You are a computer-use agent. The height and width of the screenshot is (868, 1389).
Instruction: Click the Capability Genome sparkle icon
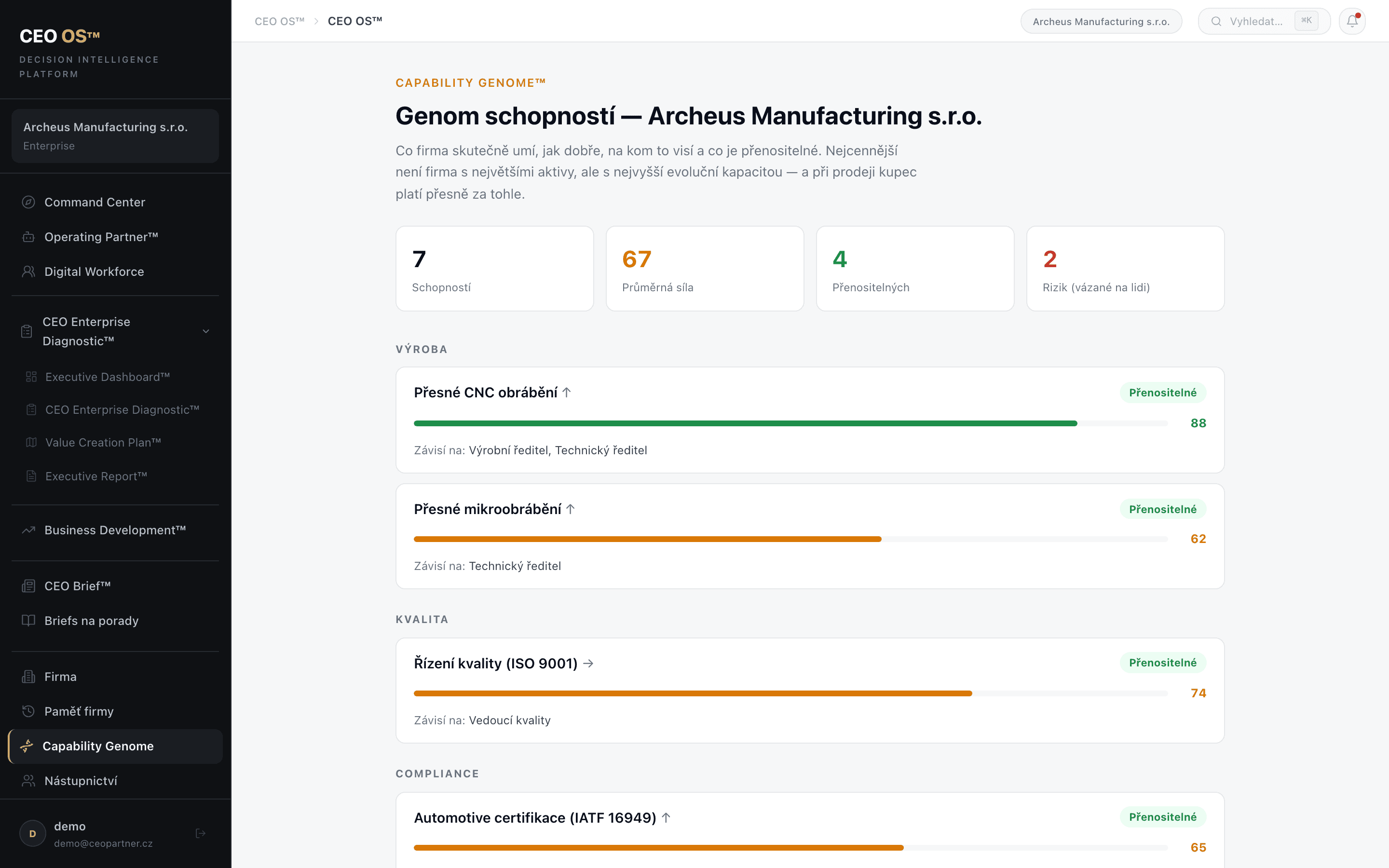tap(27, 746)
